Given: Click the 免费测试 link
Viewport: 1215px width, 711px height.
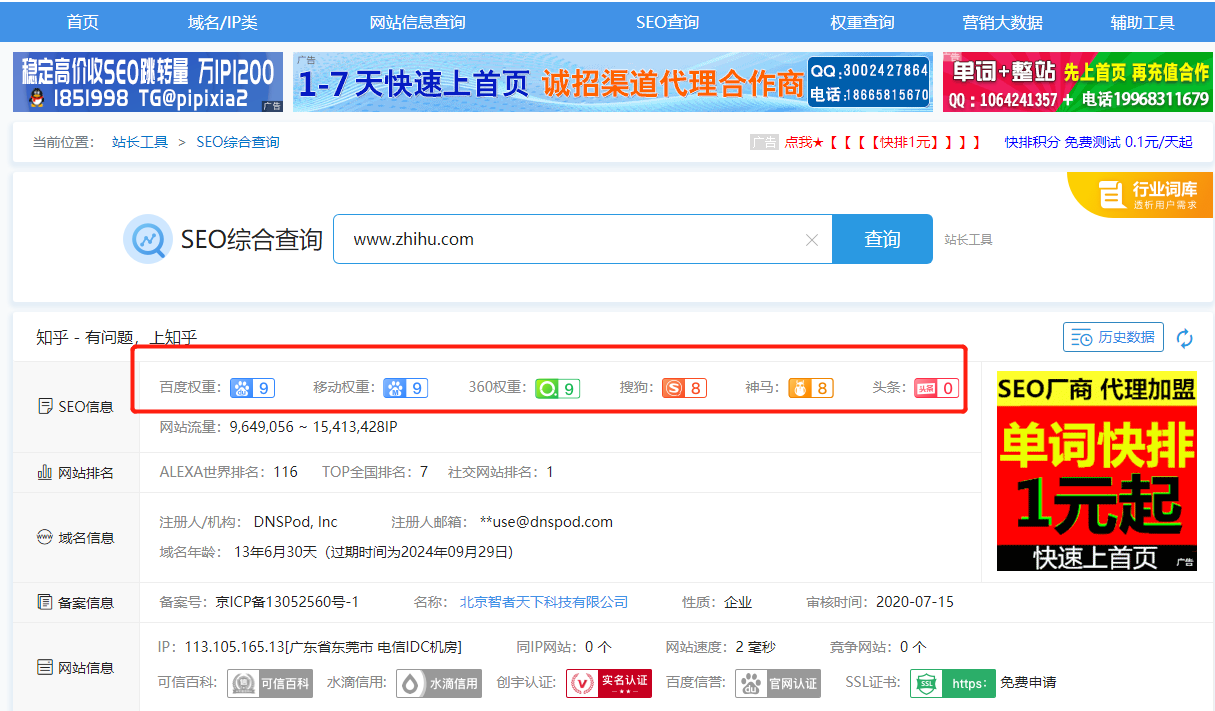Looking at the screenshot, I should pyautogui.click(x=1092, y=142).
